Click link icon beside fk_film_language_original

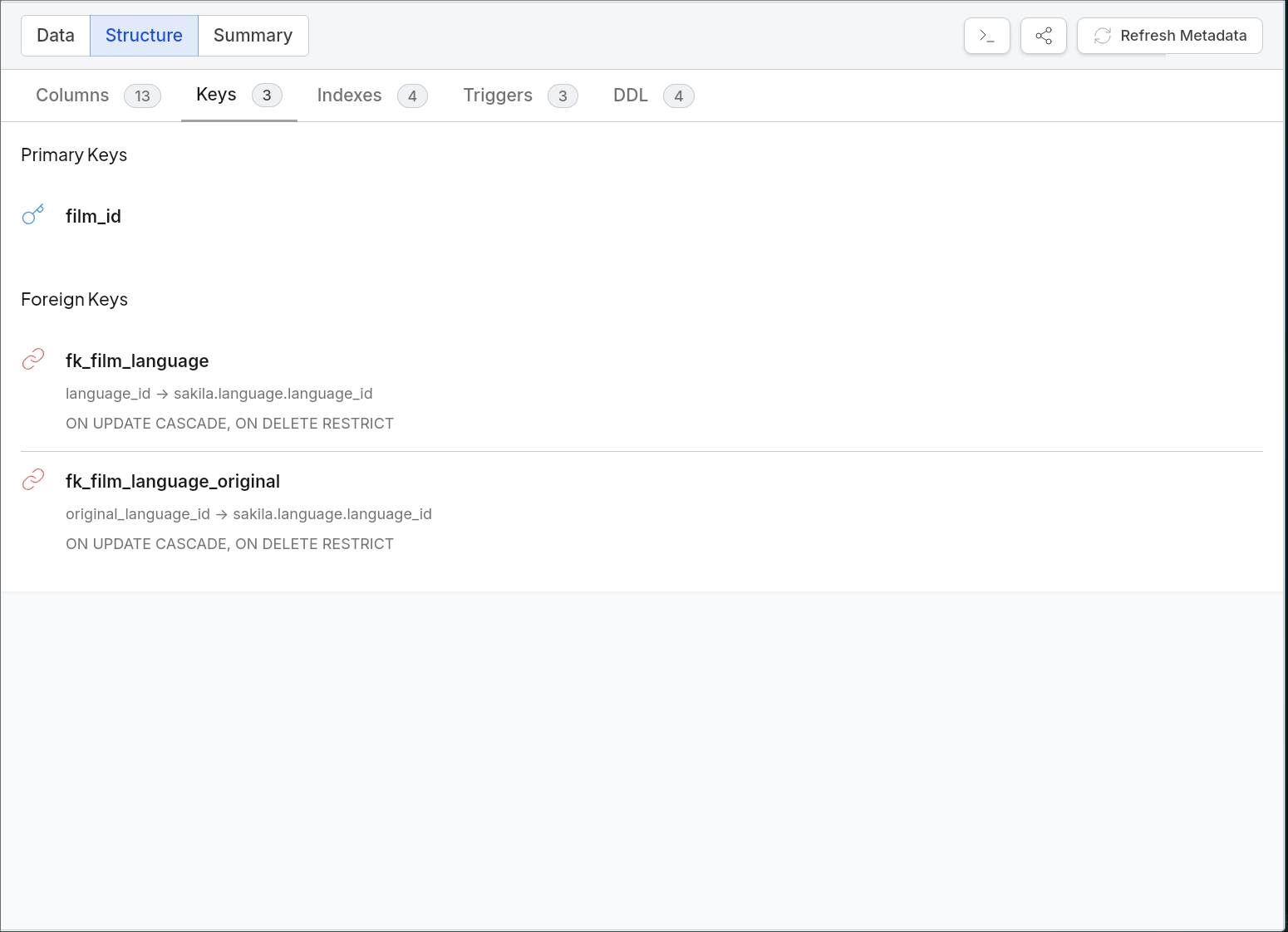point(33,479)
